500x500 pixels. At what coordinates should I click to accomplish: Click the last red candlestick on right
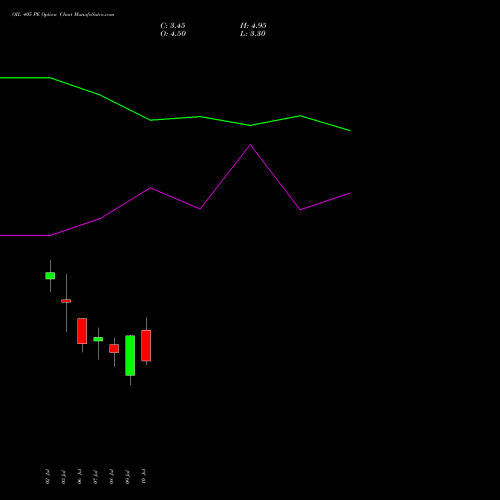146,346
